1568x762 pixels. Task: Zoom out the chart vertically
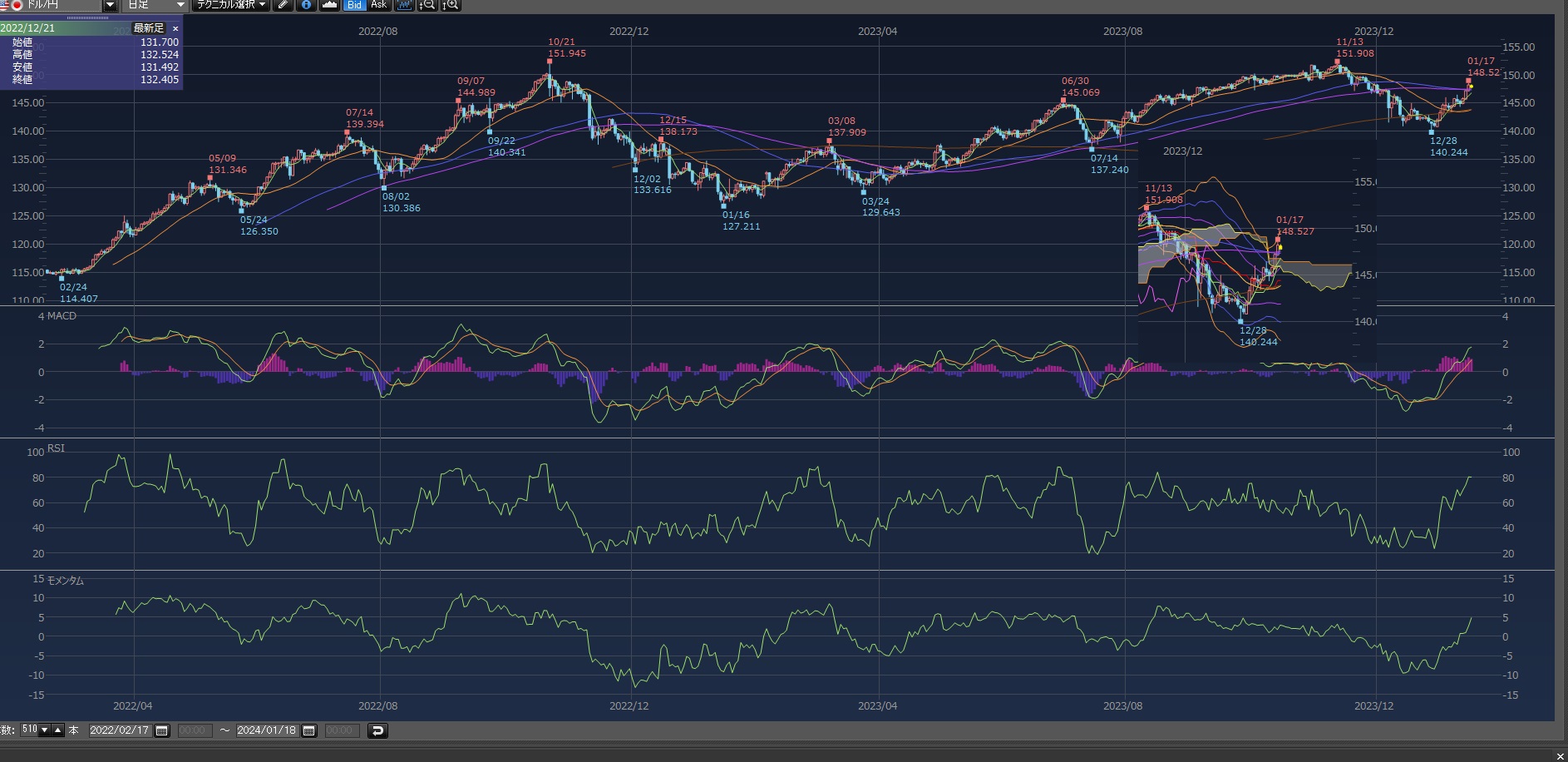(427, 5)
